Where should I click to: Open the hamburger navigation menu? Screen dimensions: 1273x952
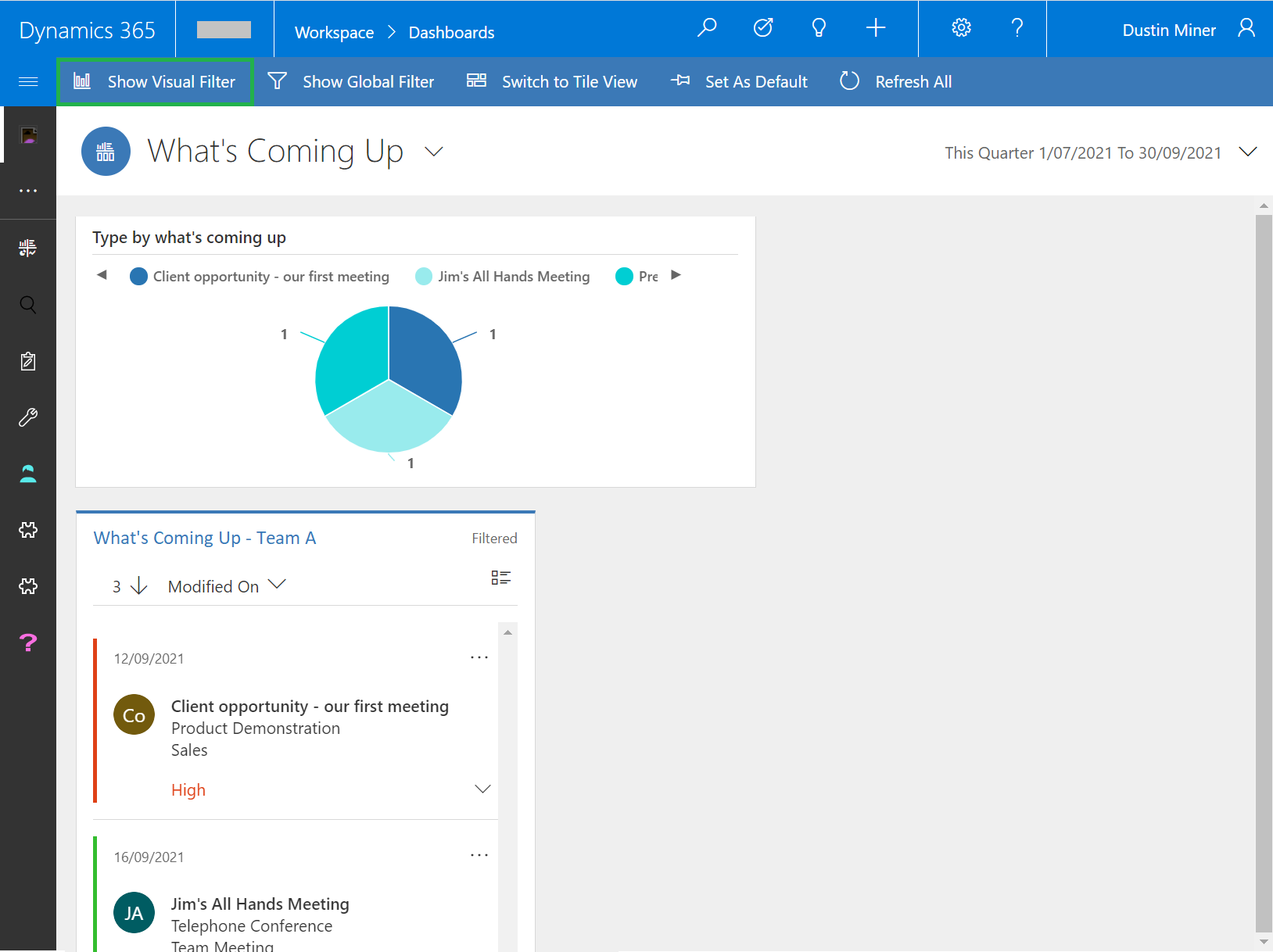(28, 81)
